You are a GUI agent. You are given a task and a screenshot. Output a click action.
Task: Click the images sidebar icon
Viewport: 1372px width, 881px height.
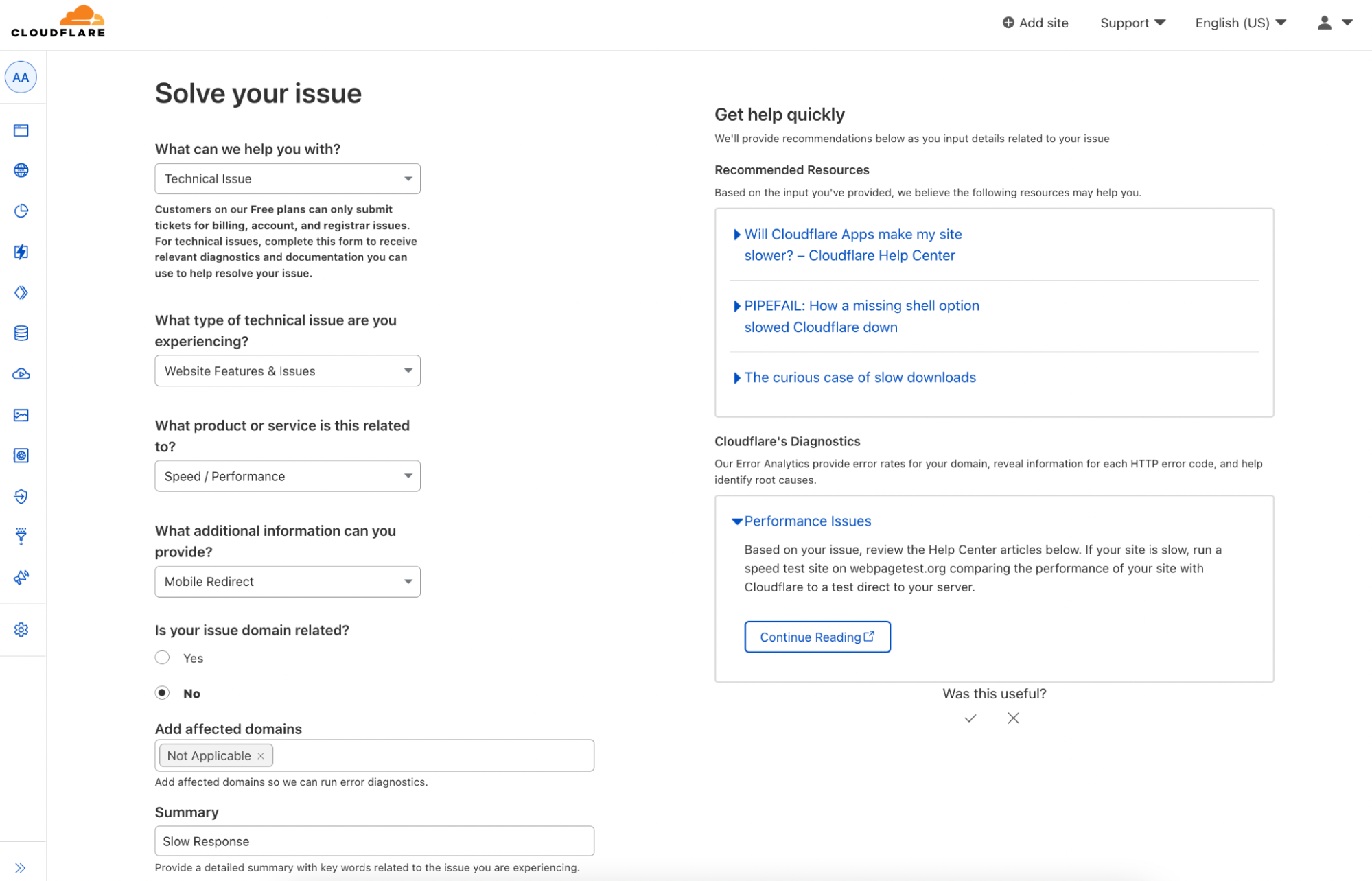coord(21,415)
